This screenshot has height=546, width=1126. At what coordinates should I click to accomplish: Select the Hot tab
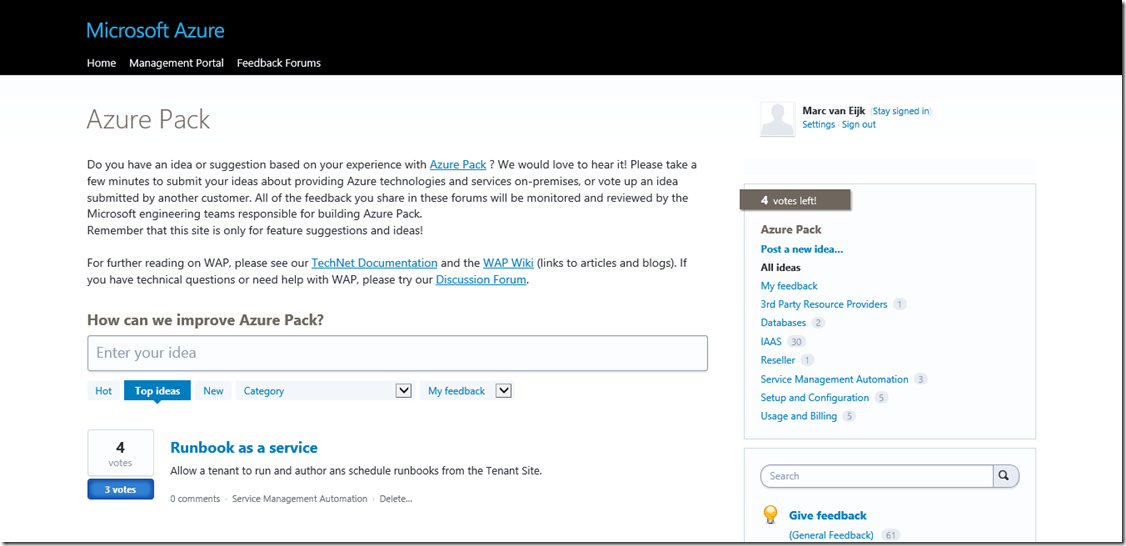(x=103, y=391)
